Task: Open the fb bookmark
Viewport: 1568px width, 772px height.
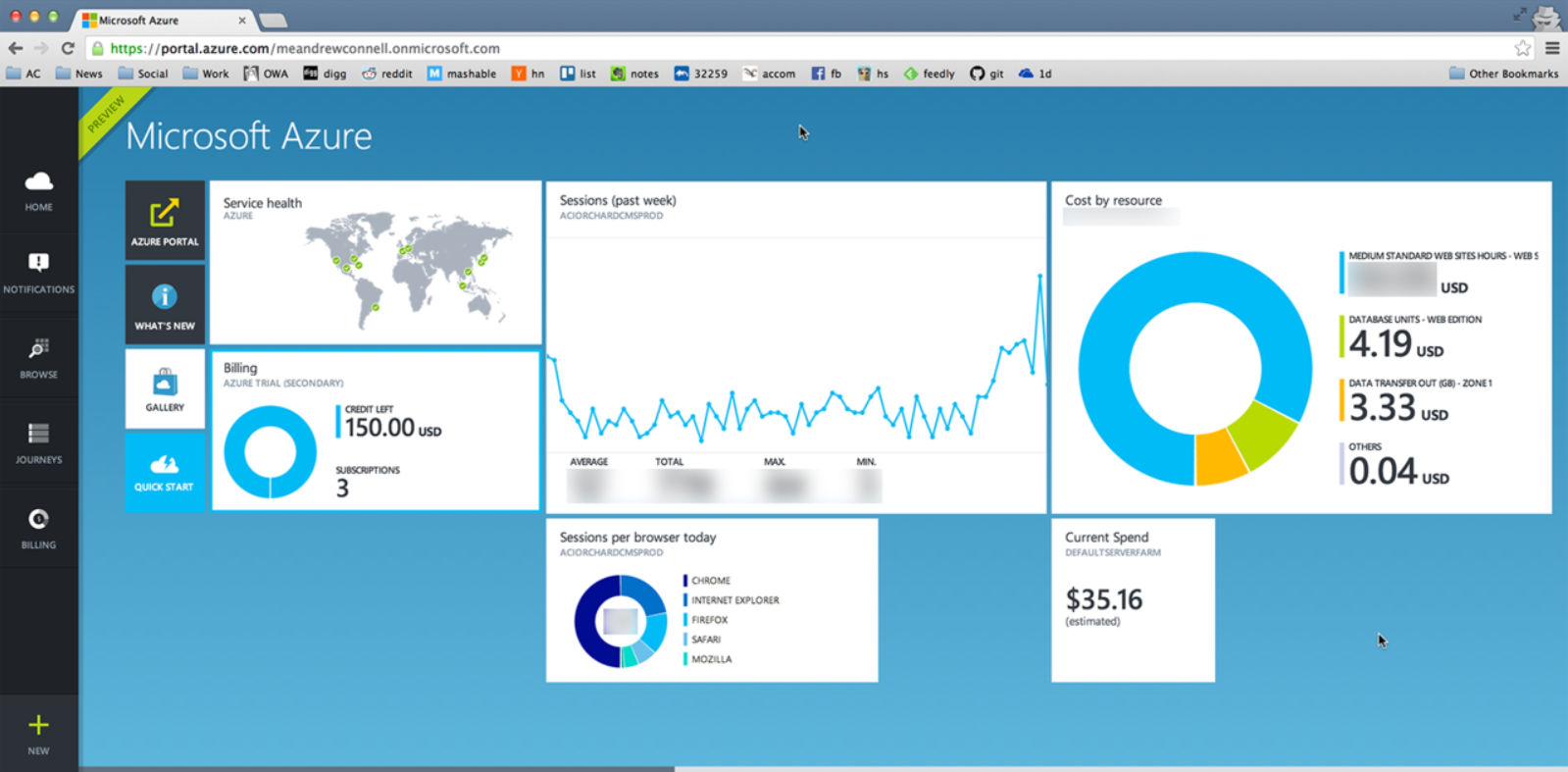Action: pos(826,74)
